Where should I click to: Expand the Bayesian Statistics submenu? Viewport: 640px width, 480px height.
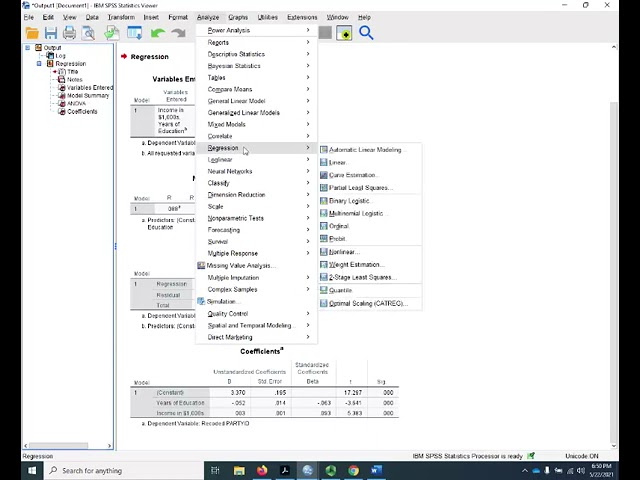pyautogui.click(x=256, y=66)
